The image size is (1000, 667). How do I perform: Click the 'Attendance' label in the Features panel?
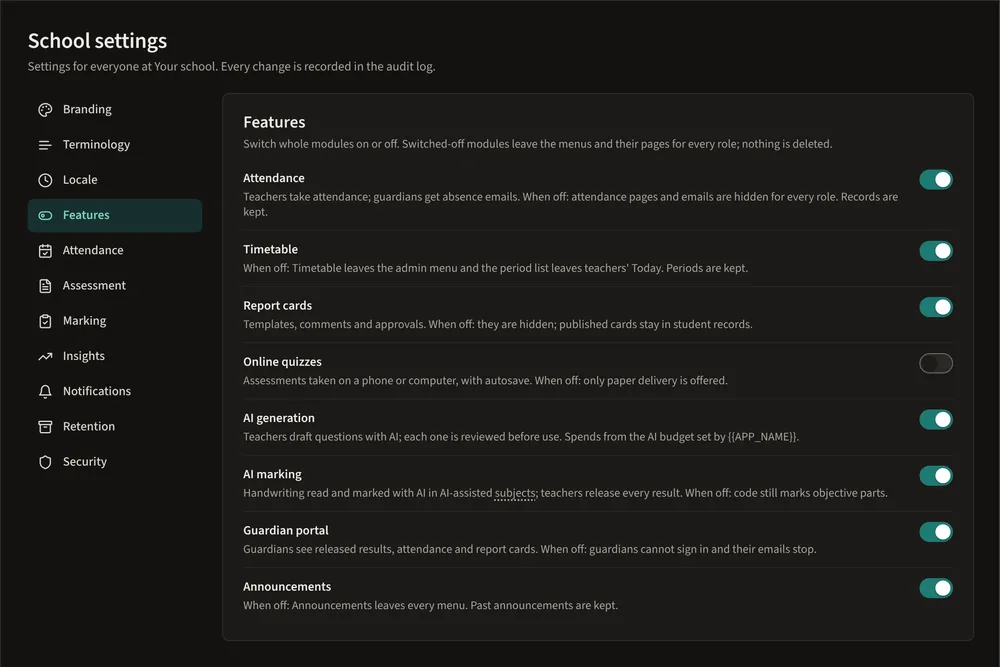click(x=274, y=178)
